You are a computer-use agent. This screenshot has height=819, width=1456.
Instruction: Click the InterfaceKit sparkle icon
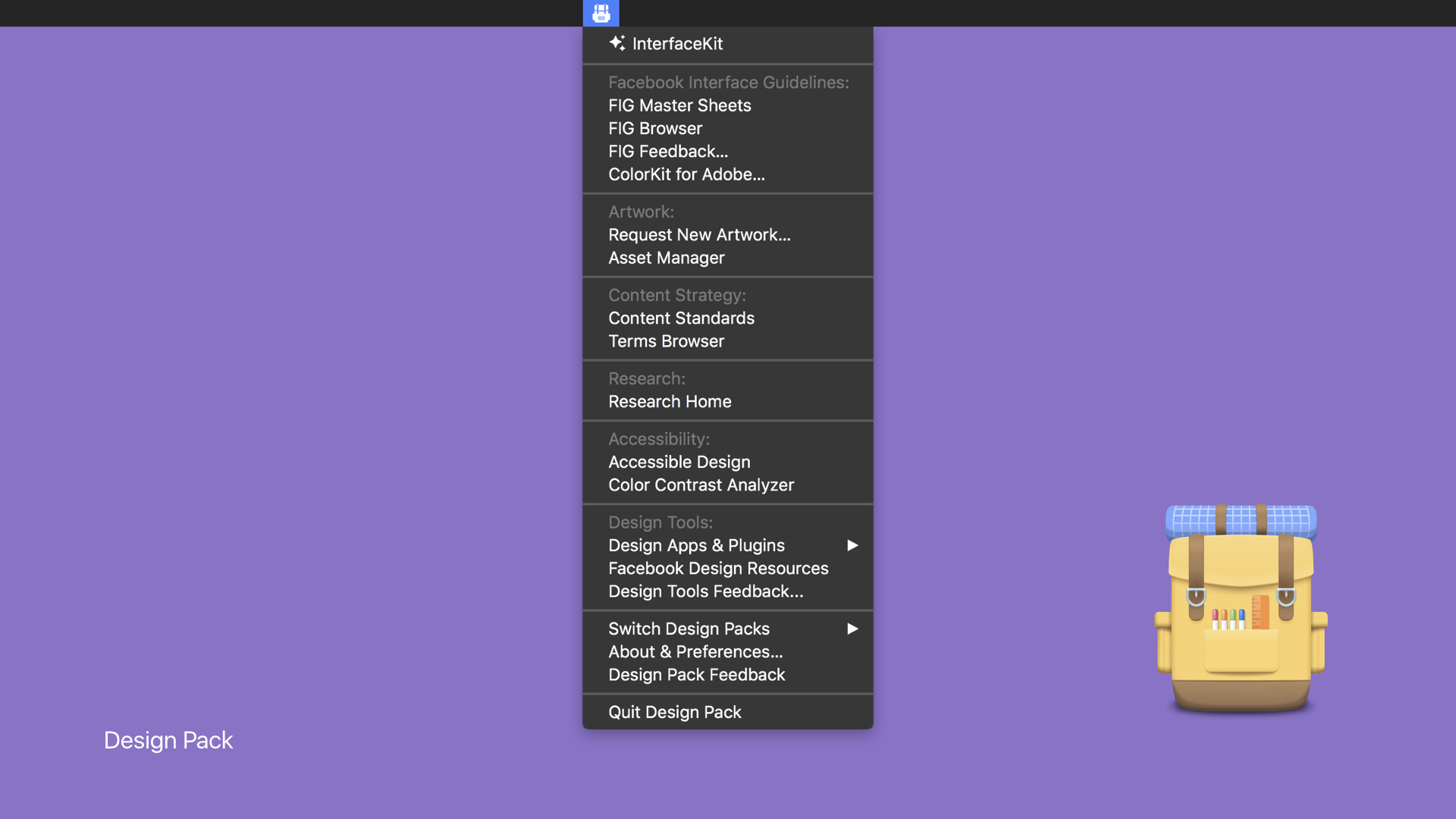tap(617, 43)
